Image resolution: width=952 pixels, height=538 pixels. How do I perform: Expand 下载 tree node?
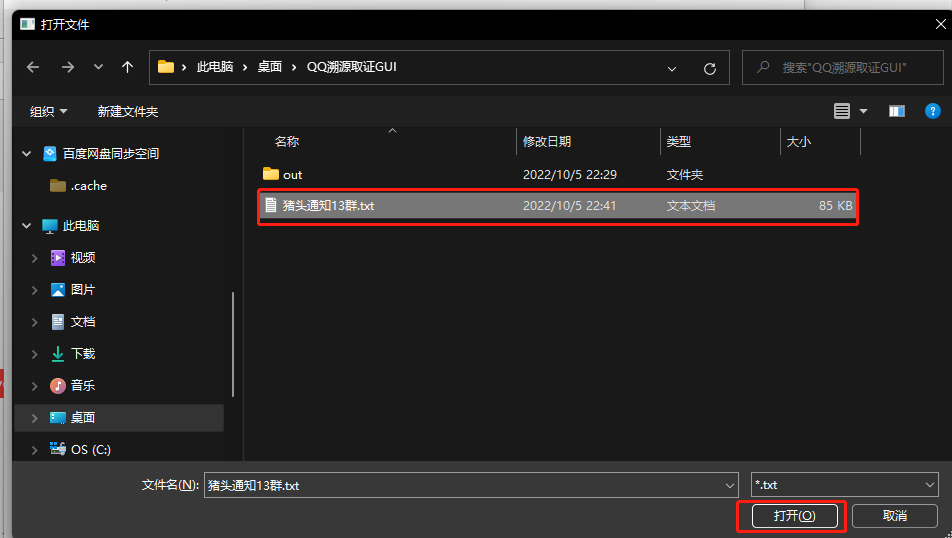(x=35, y=354)
